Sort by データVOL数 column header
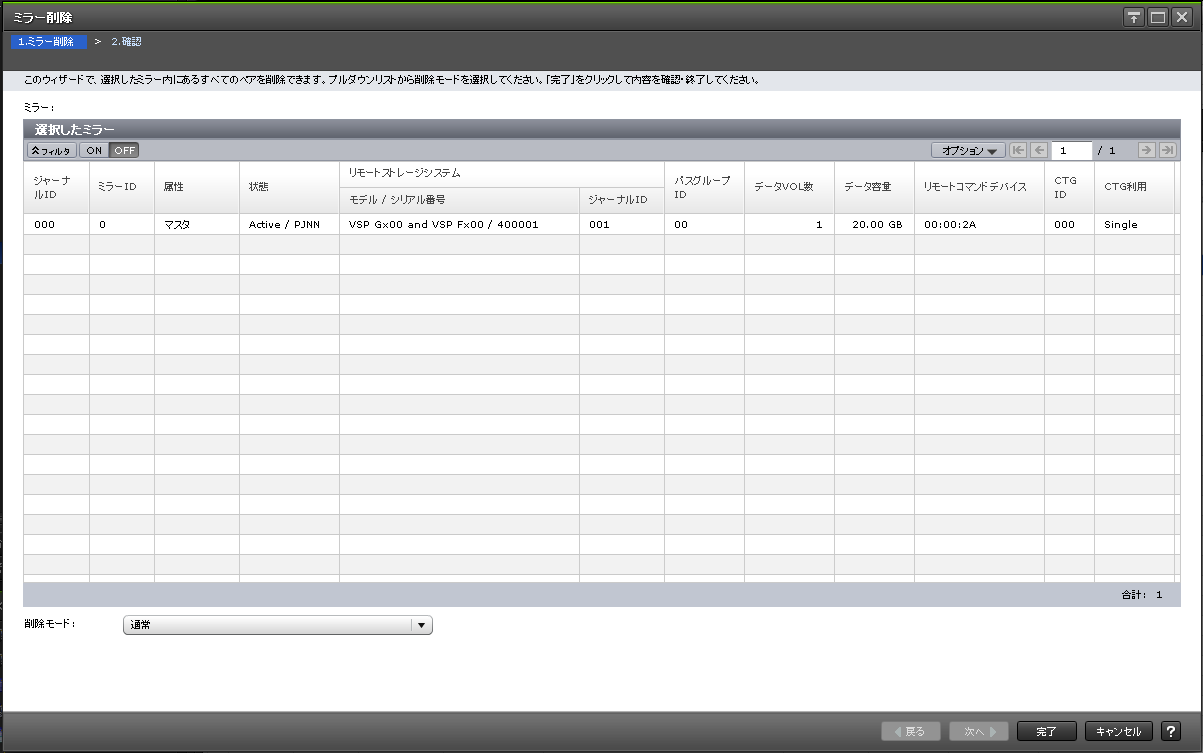Viewport: 1203px width, 753px height. coord(789,187)
